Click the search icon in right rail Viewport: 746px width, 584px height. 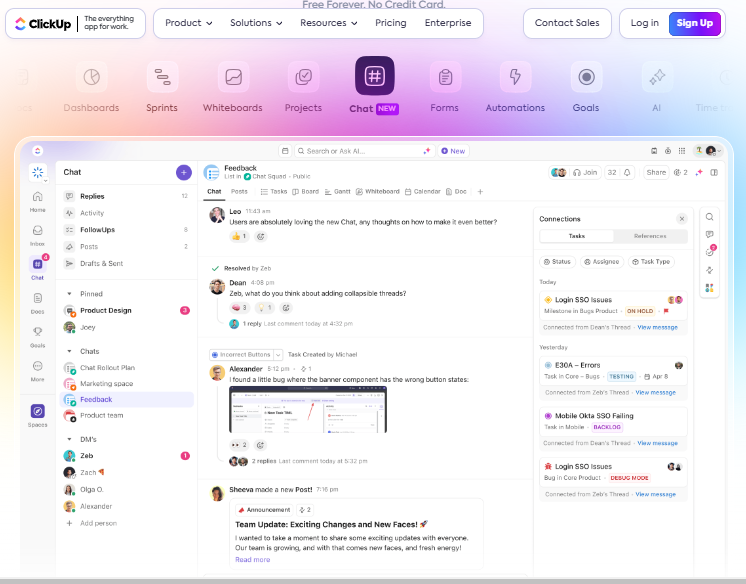pos(709,217)
